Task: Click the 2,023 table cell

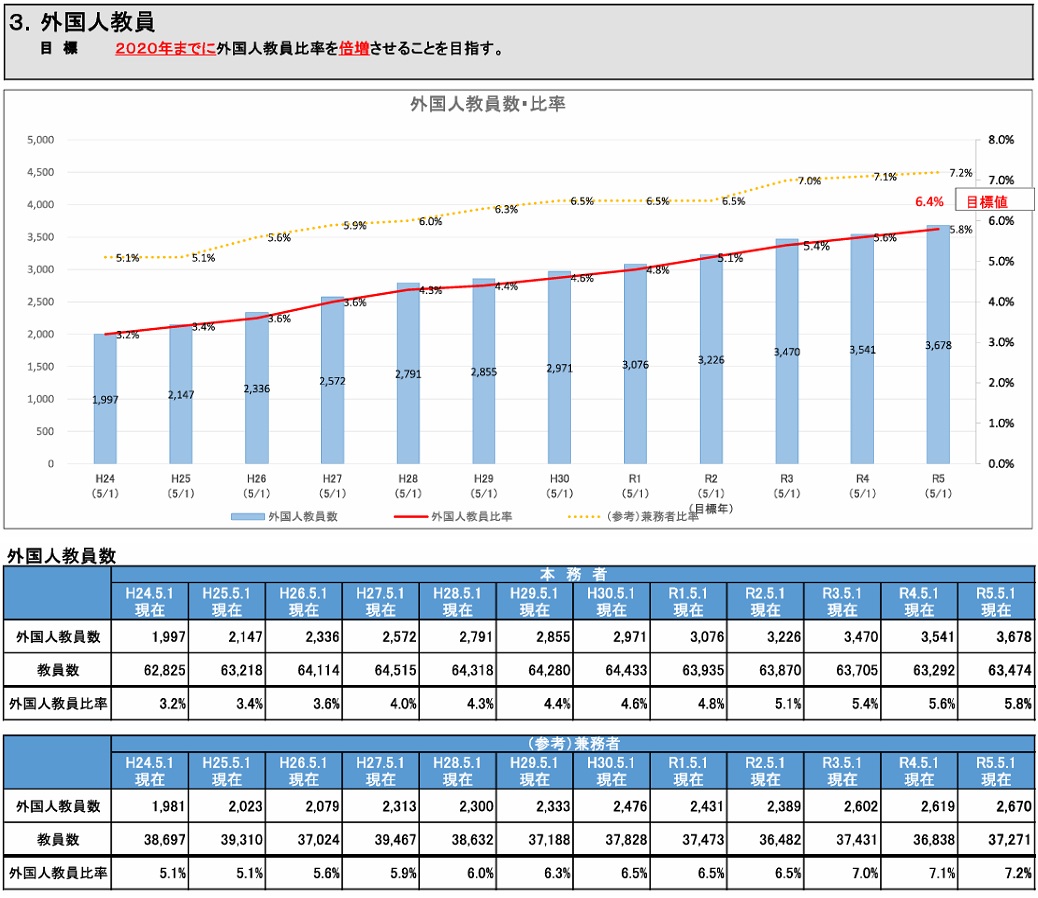Action: [x=226, y=806]
